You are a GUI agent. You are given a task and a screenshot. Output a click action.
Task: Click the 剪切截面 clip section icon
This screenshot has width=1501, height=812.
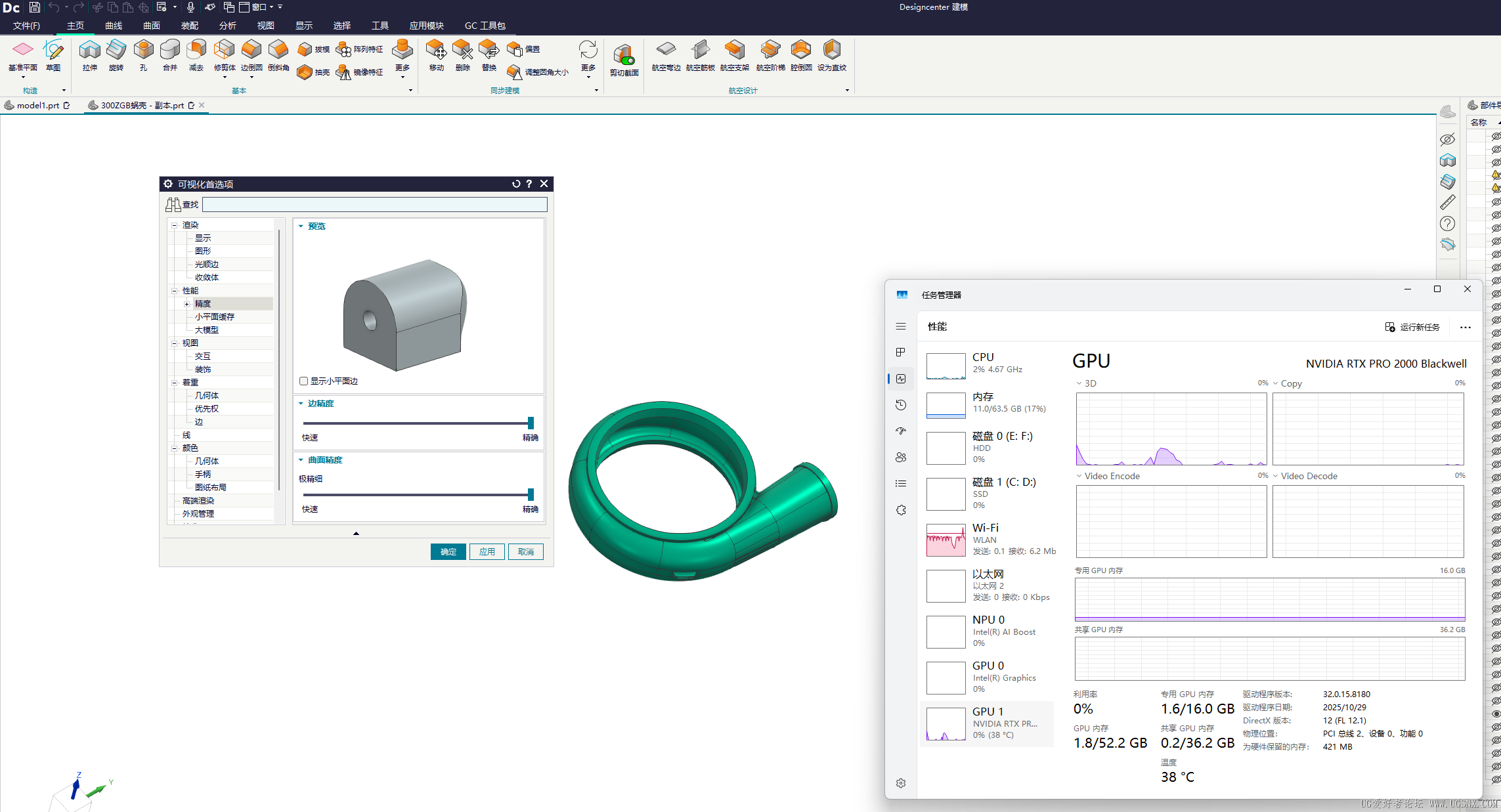click(x=624, y=55)
